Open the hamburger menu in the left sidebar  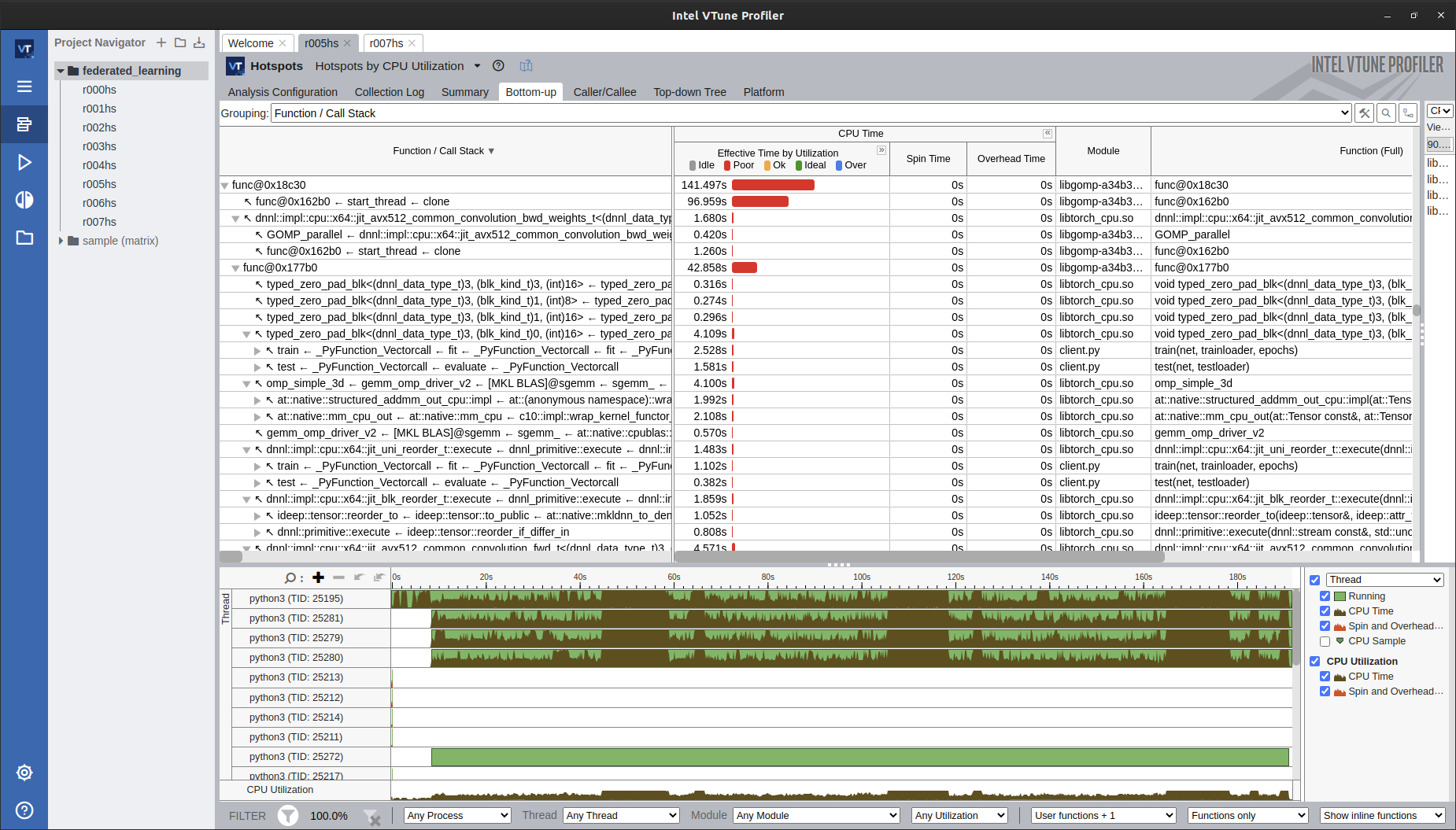click(24, 87)
